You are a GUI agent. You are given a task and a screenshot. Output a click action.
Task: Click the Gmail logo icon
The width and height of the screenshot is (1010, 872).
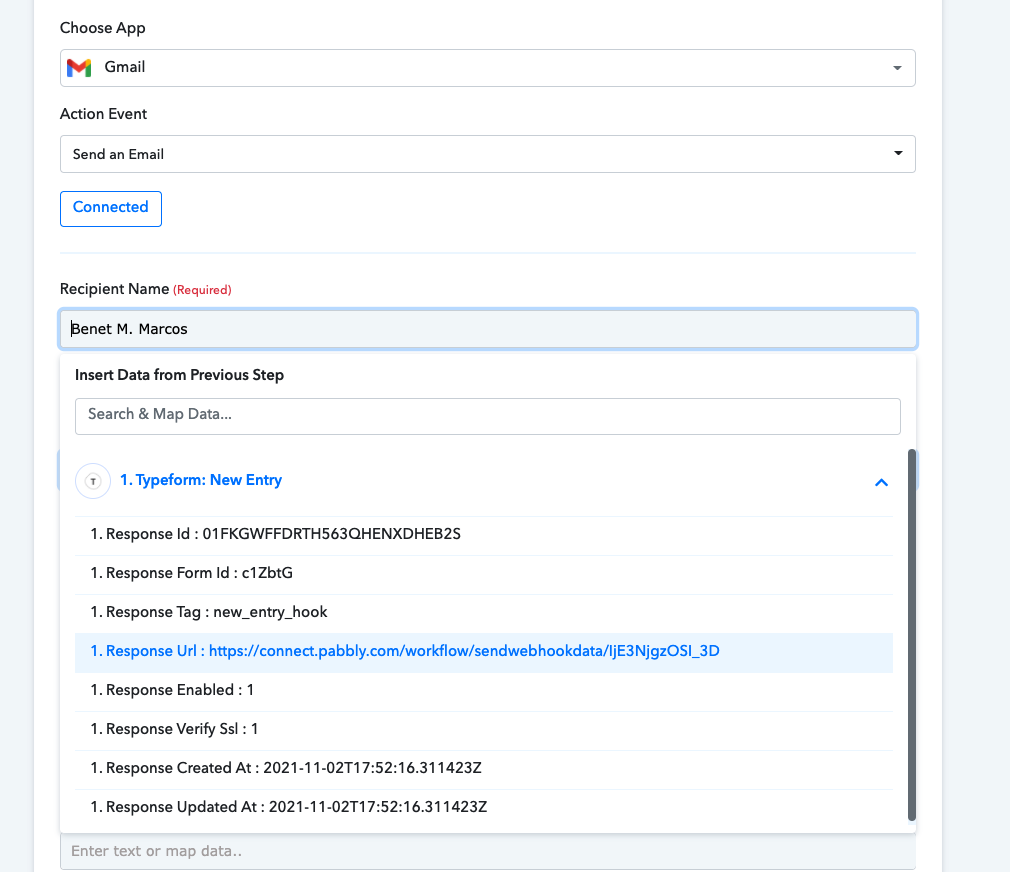pyautogui.click(x=79, y=68)
